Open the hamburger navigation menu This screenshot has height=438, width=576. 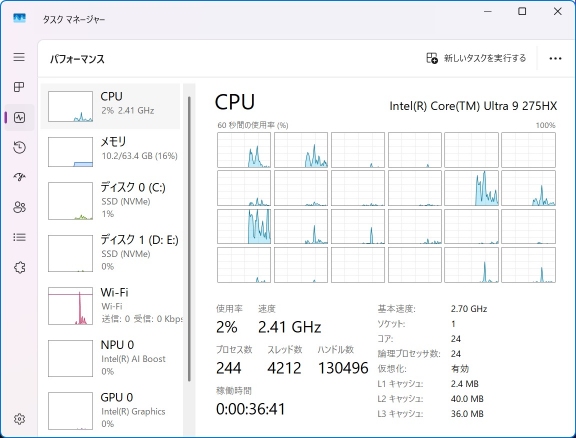tap(19, 57)
